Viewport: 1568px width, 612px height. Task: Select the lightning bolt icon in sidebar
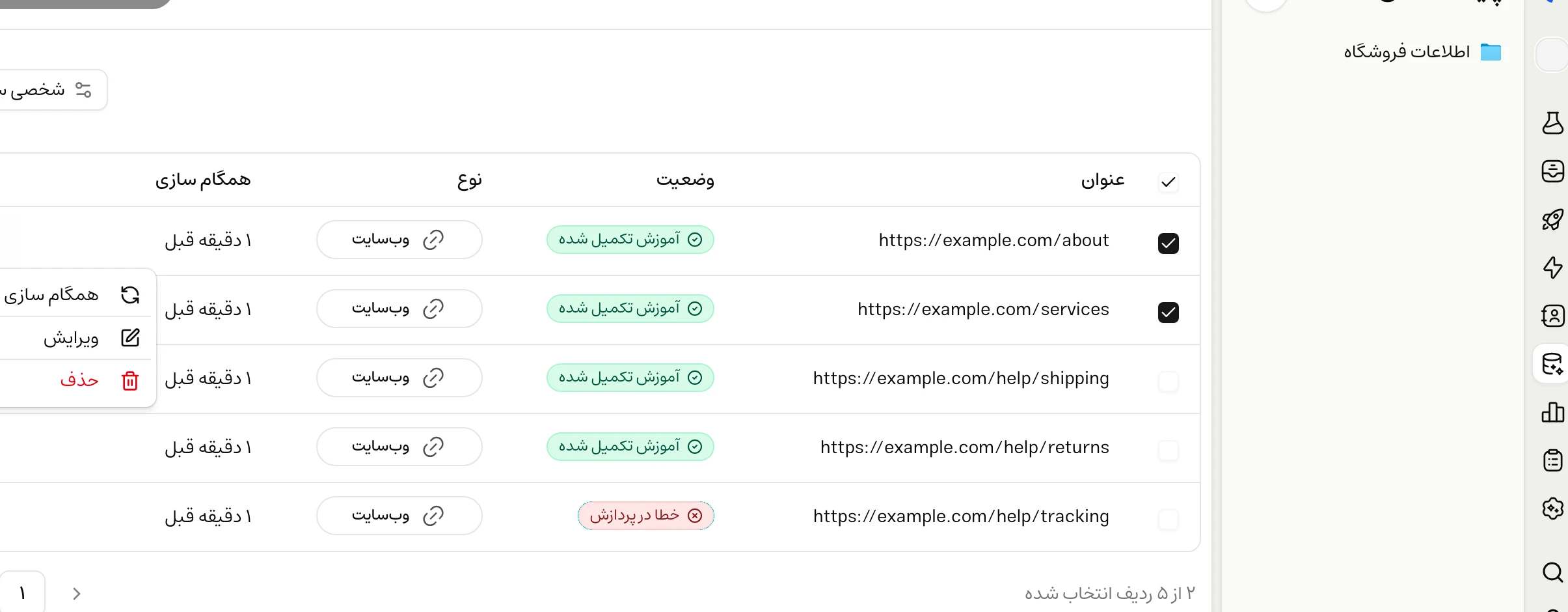point(1552,268)
